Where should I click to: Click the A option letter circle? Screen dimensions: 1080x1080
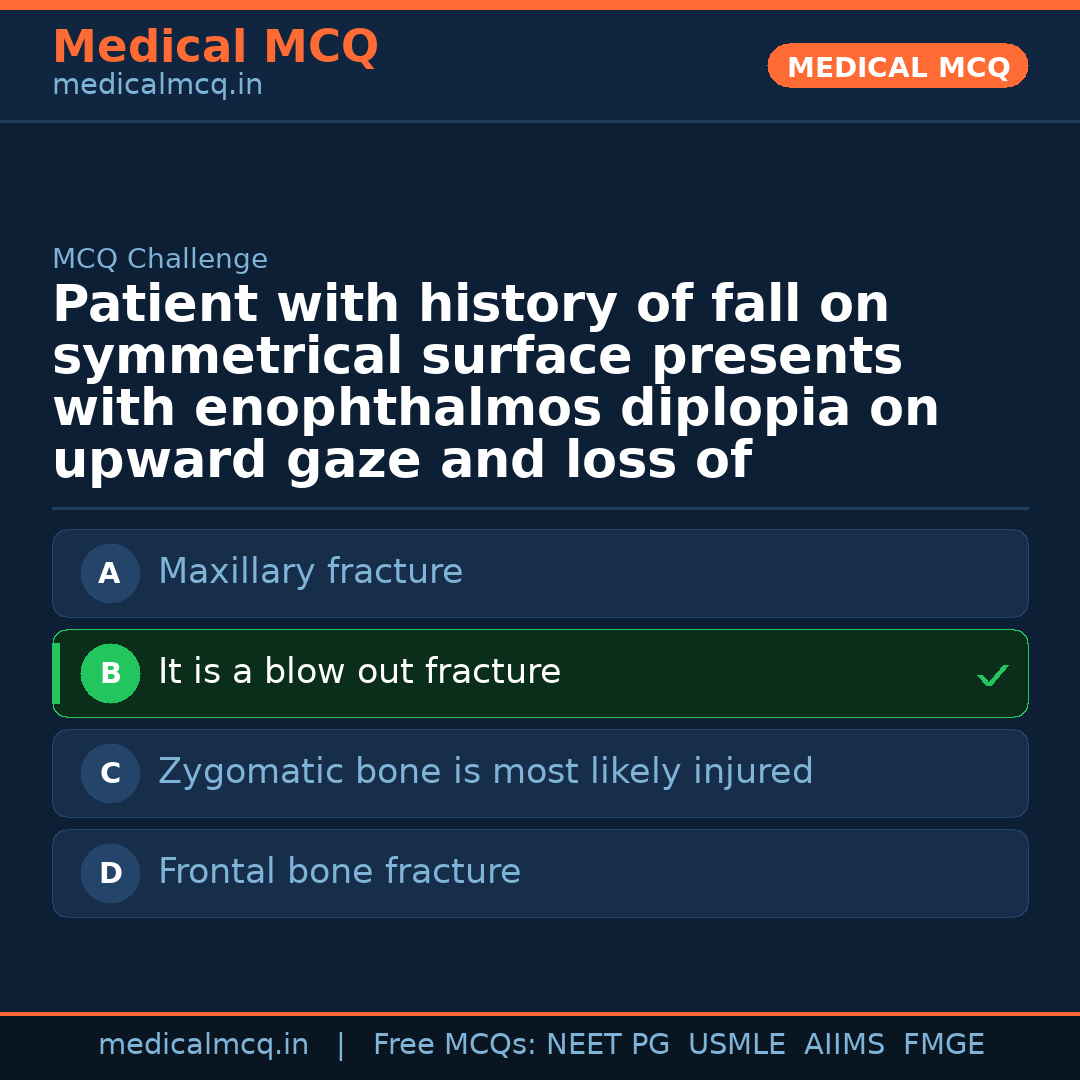[110, 574]
